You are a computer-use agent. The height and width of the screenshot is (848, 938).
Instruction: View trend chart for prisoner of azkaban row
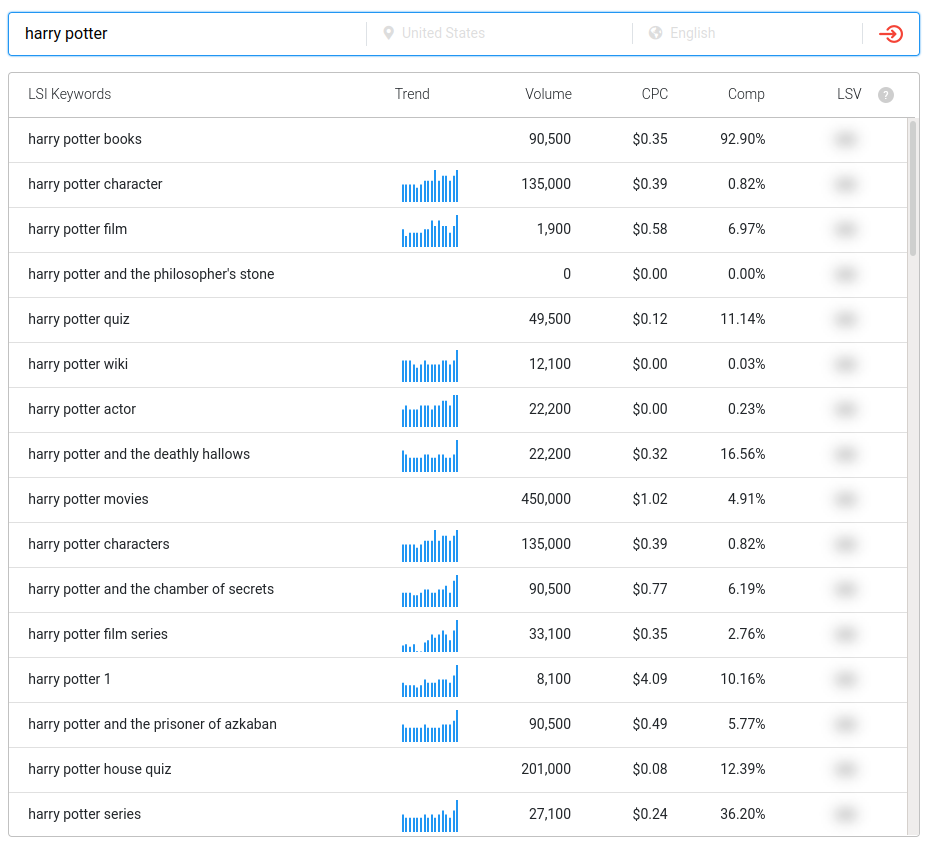pyautogui.click(x=430, y=725)
